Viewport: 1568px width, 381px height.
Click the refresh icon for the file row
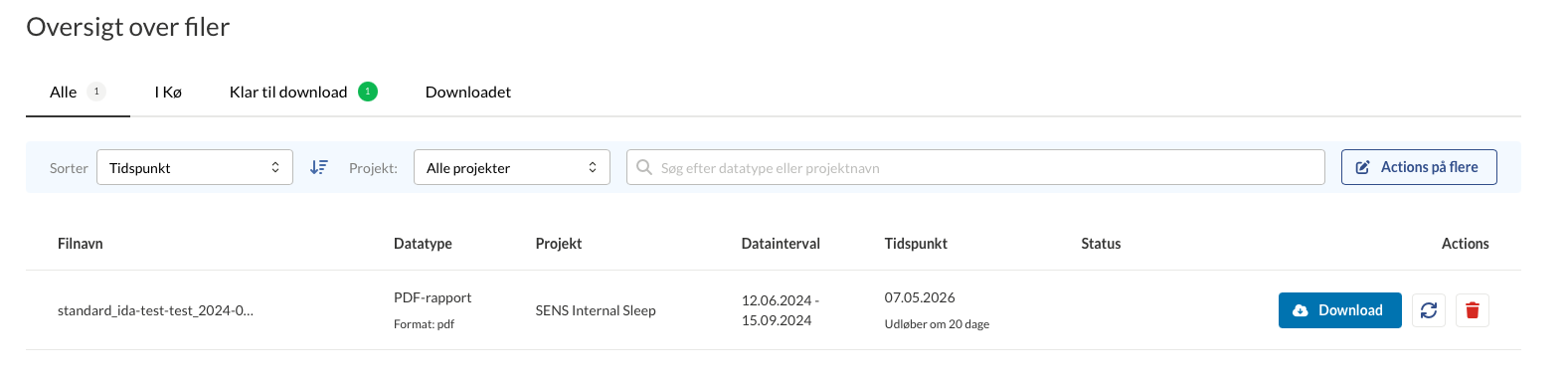[x=1429, y=310]
